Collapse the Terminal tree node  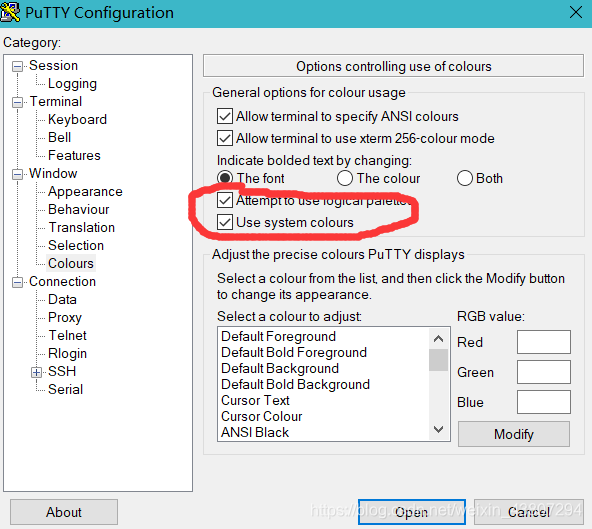click(17, 102)
